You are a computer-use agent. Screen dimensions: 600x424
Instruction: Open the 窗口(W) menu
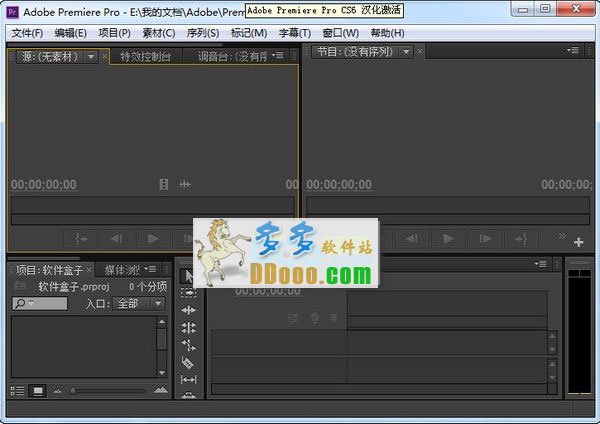pos(341,33)
